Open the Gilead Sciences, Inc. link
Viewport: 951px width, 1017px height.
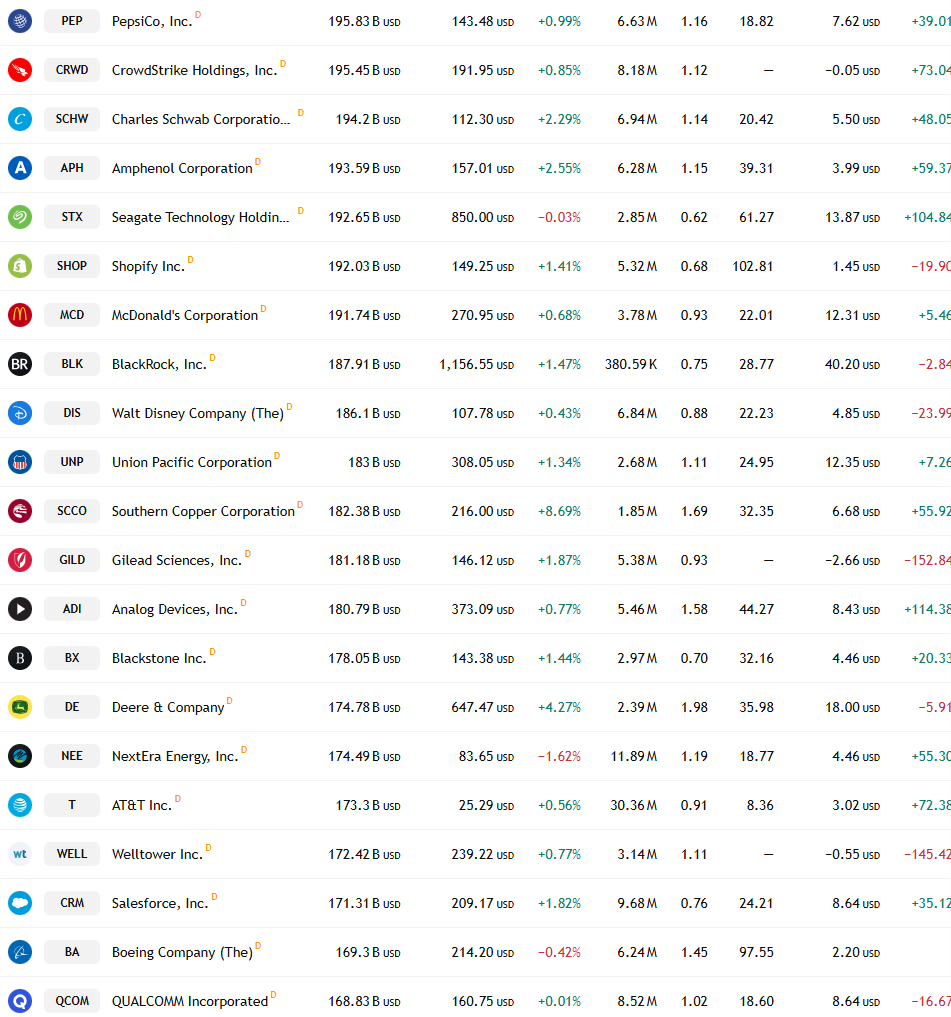177,560
